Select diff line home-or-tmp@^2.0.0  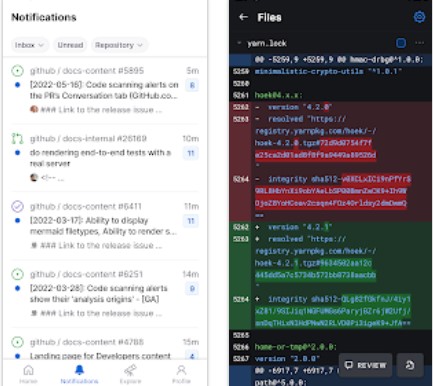coord(330,347)
